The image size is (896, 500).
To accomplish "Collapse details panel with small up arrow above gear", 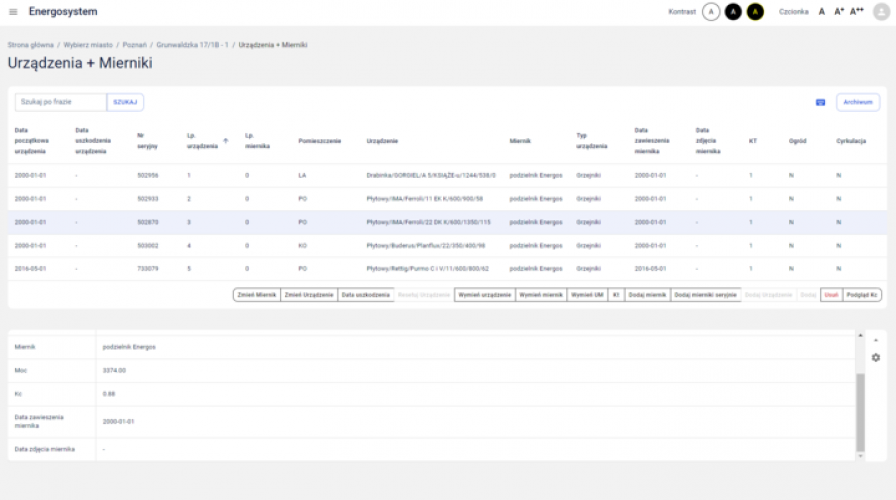I will coord(875,341).
